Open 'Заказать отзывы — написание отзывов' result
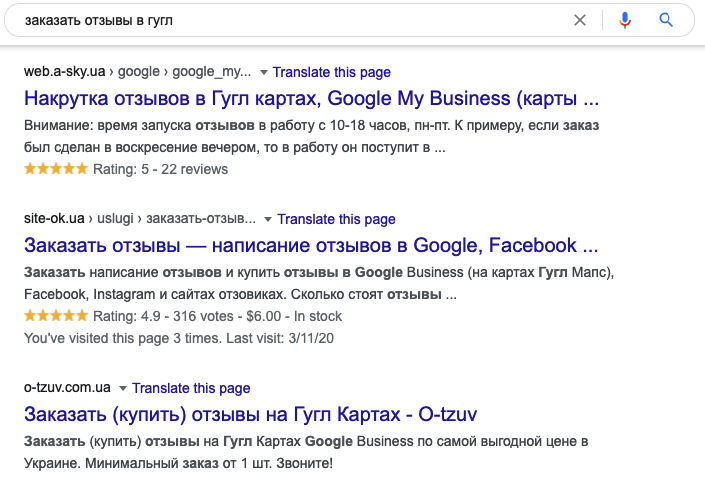 (311, 245)
